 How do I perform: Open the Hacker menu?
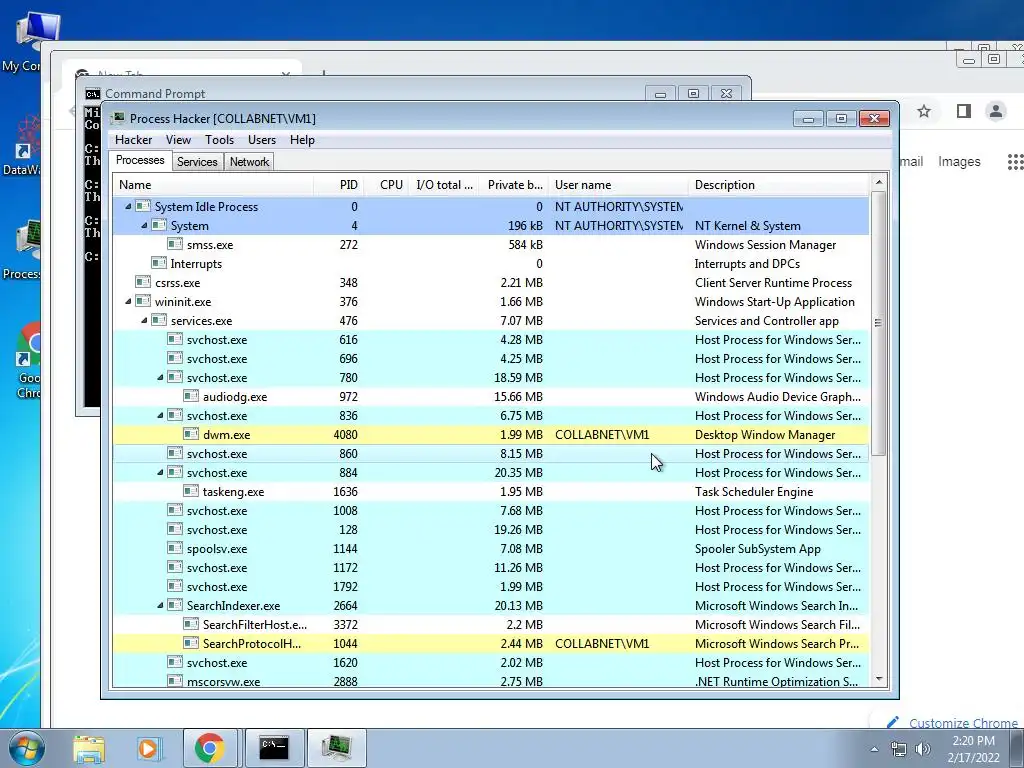tap(133, 140)
